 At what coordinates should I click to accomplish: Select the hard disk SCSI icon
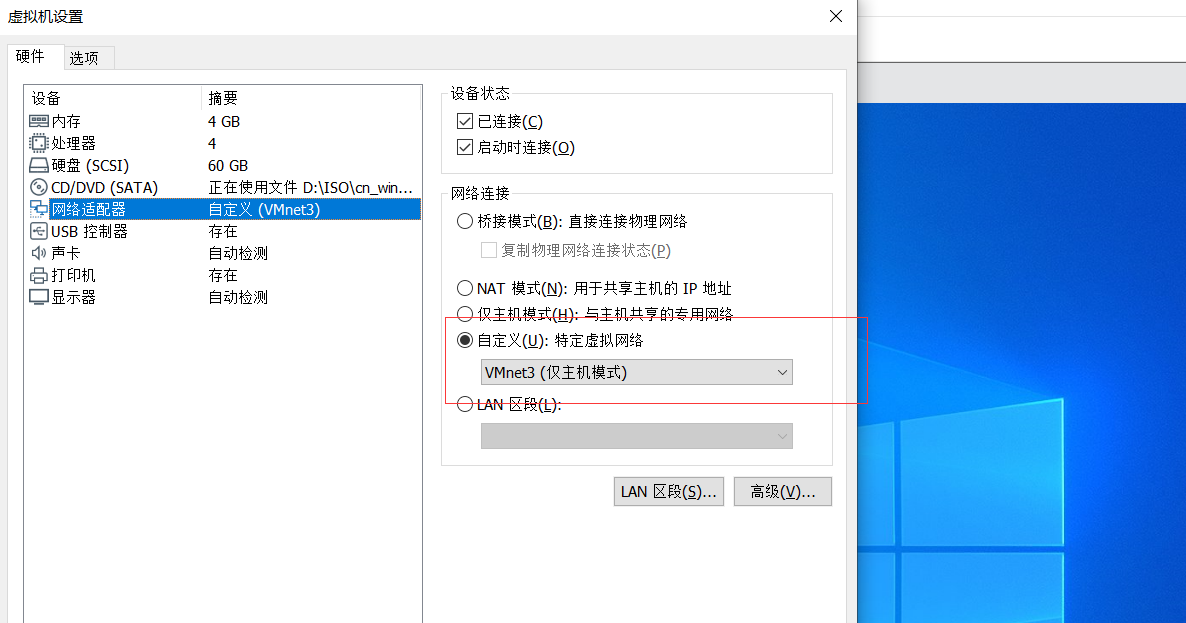[x=39, y=165]
